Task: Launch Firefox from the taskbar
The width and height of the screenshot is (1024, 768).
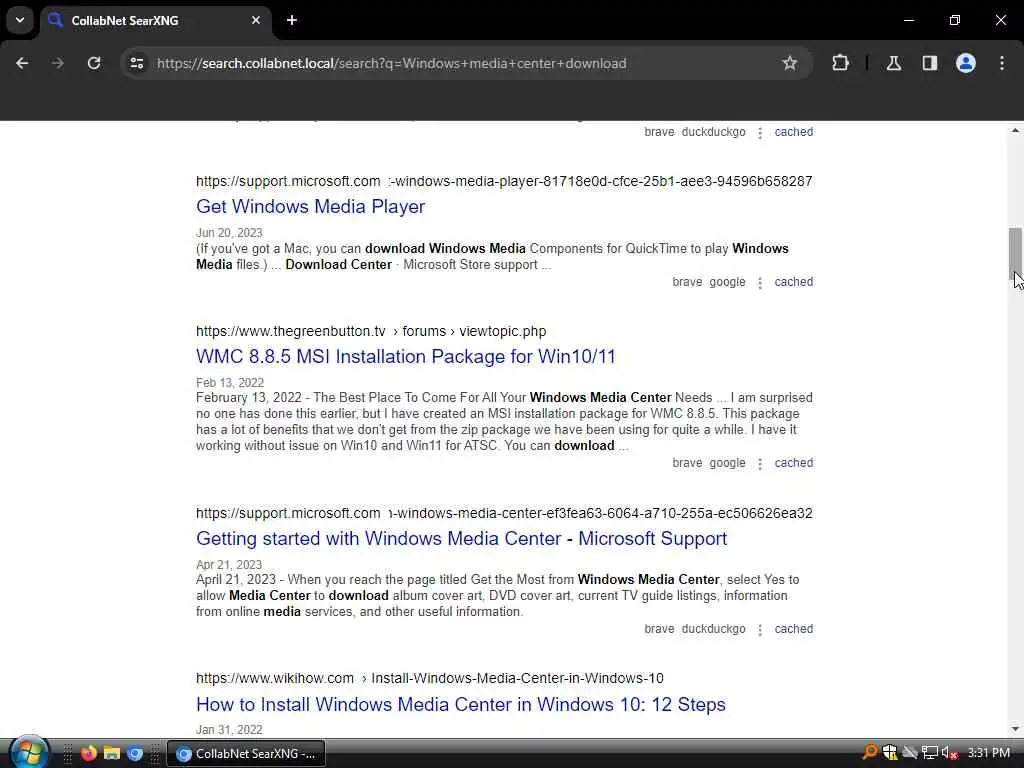Action: [x=89, y=754]
